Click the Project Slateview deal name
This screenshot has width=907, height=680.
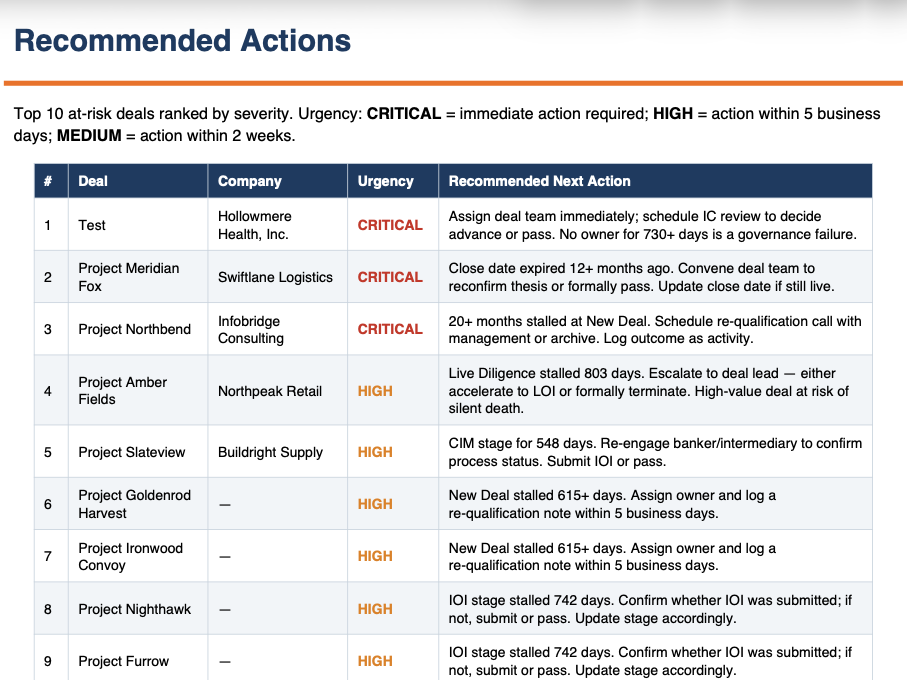click(132, 452)
